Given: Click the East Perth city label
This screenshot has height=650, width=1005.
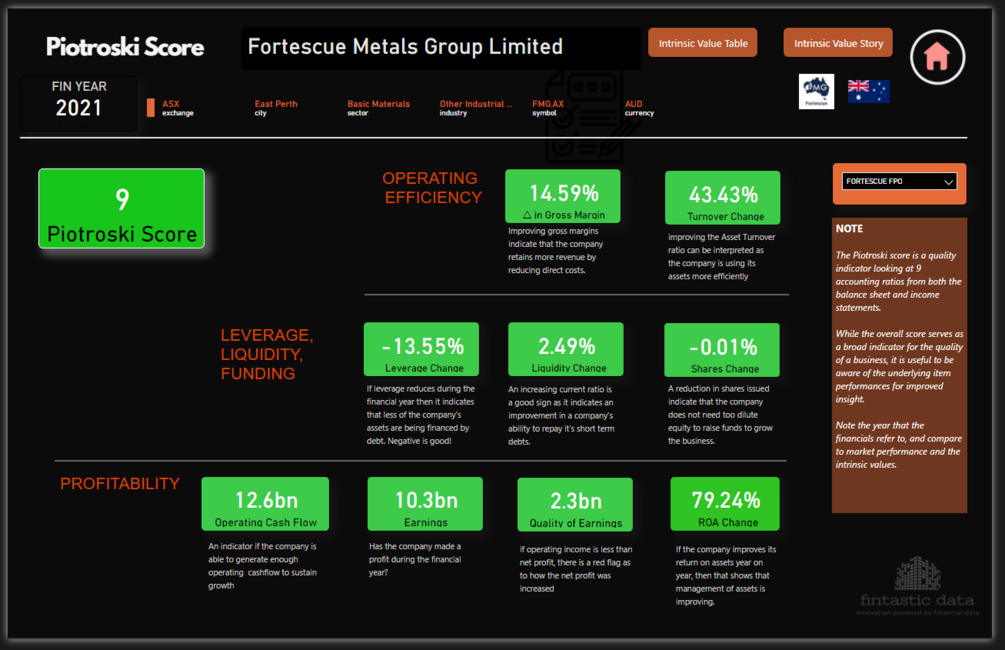Looking at the screenshot, I should [x=276, y=108].
